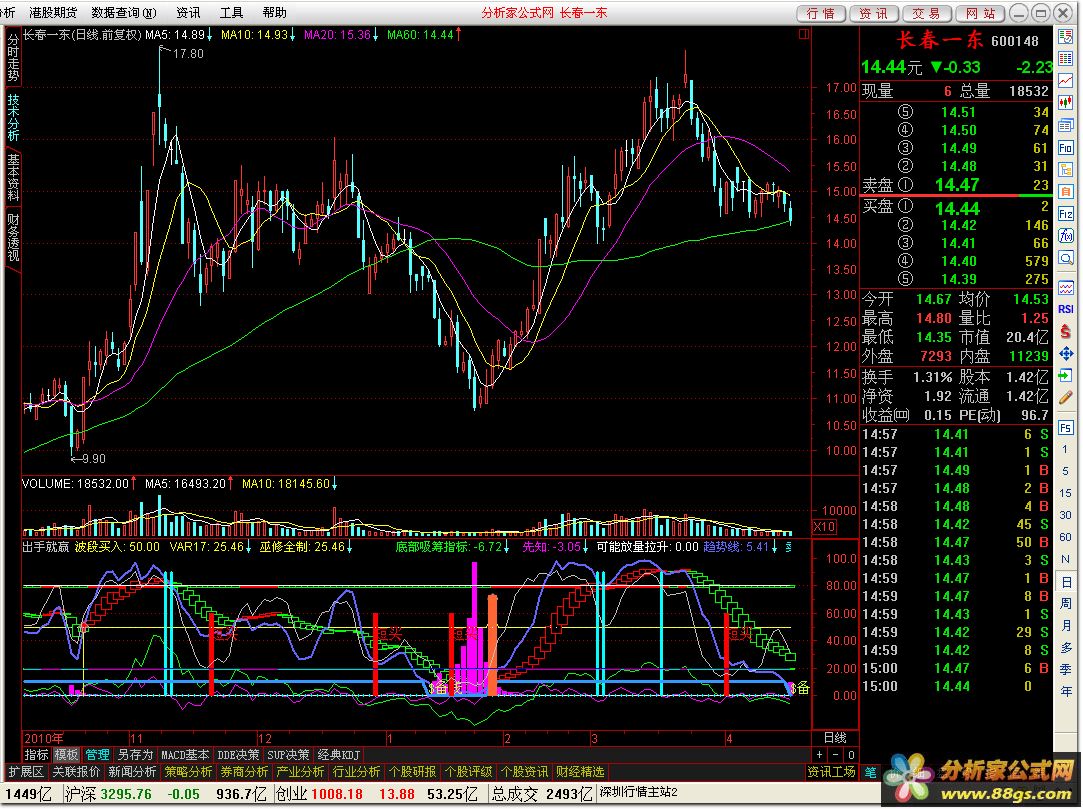
Task: Open the tree structure sector icon
Action: pyautogui.click(x=1066, y=169)
